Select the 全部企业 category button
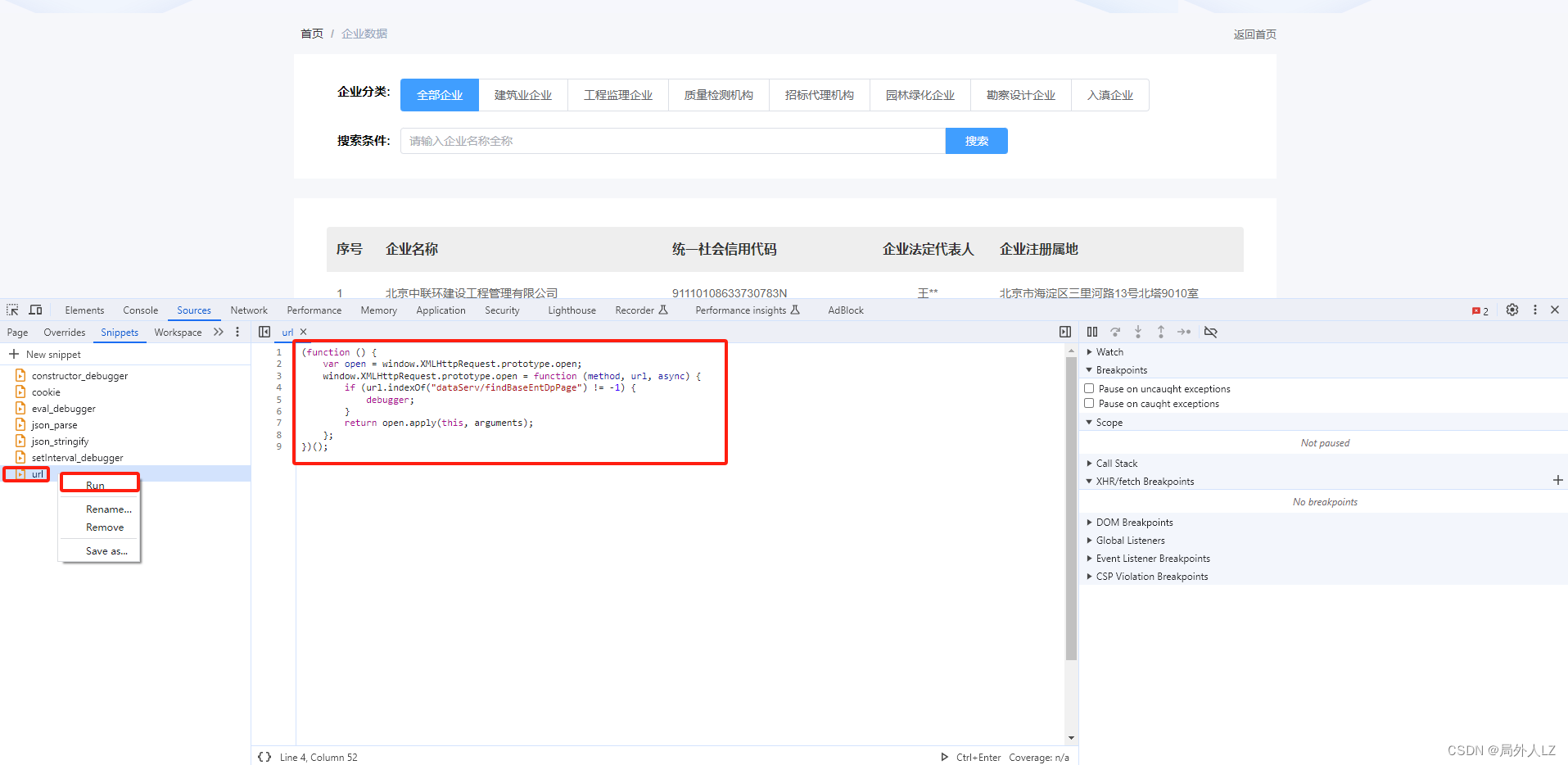 (x=440, y=95)
